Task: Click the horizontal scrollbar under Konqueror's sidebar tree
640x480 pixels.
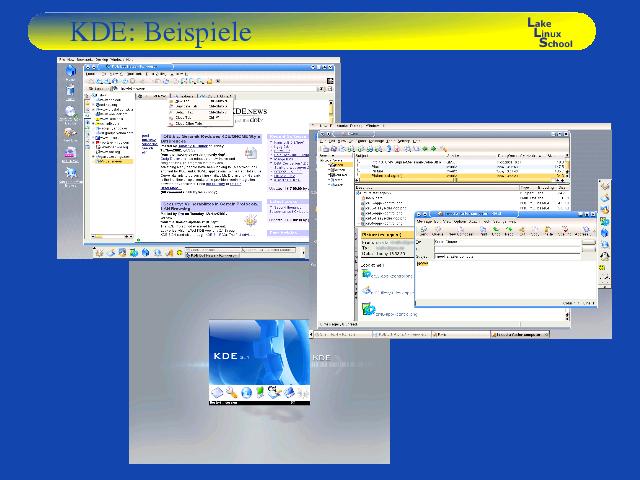Action: click(111, 236)
